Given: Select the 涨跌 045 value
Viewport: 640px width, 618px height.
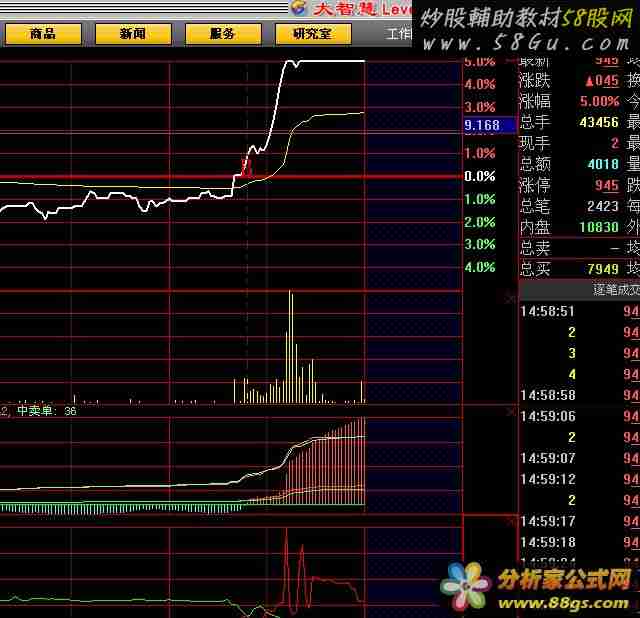Looking at the screenshot, I should (602, 80).
